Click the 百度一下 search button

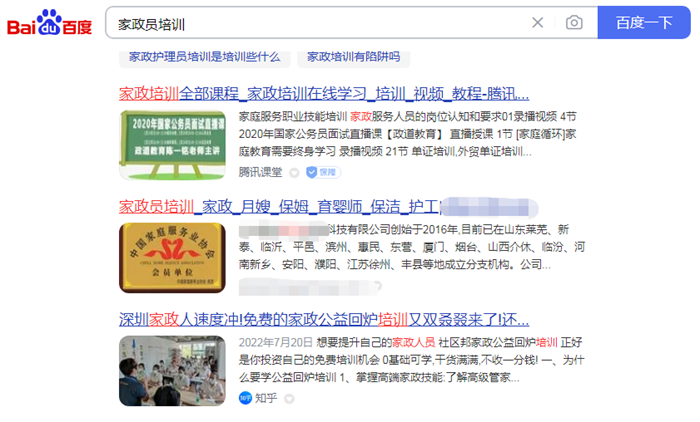[x=644, y=22]
